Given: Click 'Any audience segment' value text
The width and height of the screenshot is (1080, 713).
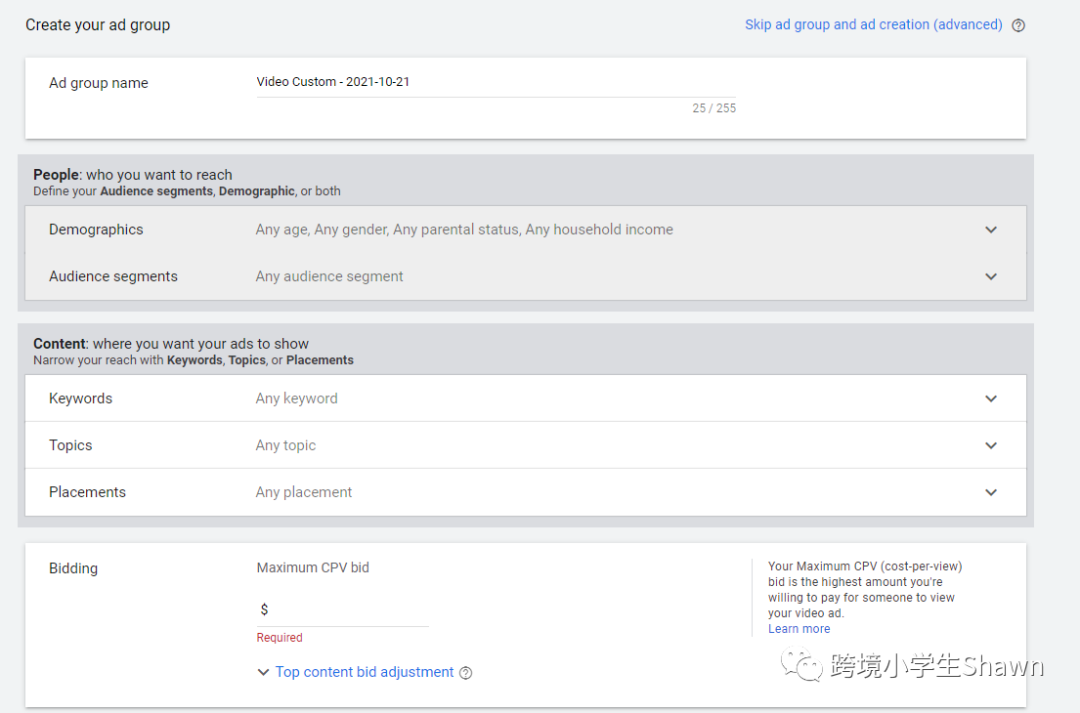Looking at the screenshot, I should pos(329,277).
